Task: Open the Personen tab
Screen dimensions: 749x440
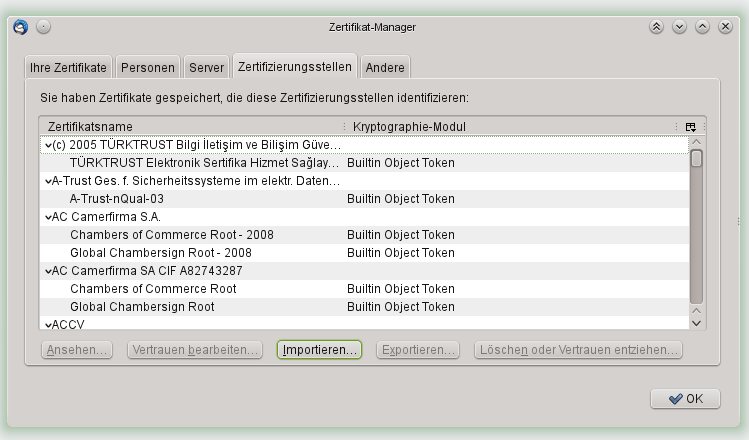Action: 147,68
